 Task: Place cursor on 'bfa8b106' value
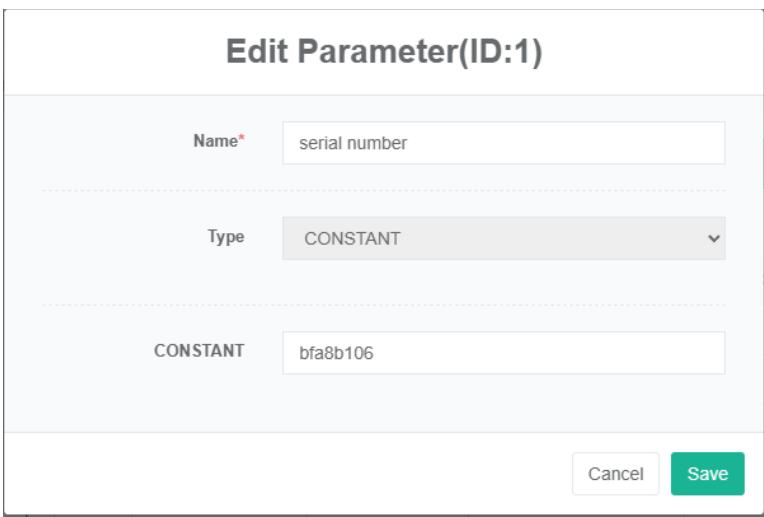336,353
